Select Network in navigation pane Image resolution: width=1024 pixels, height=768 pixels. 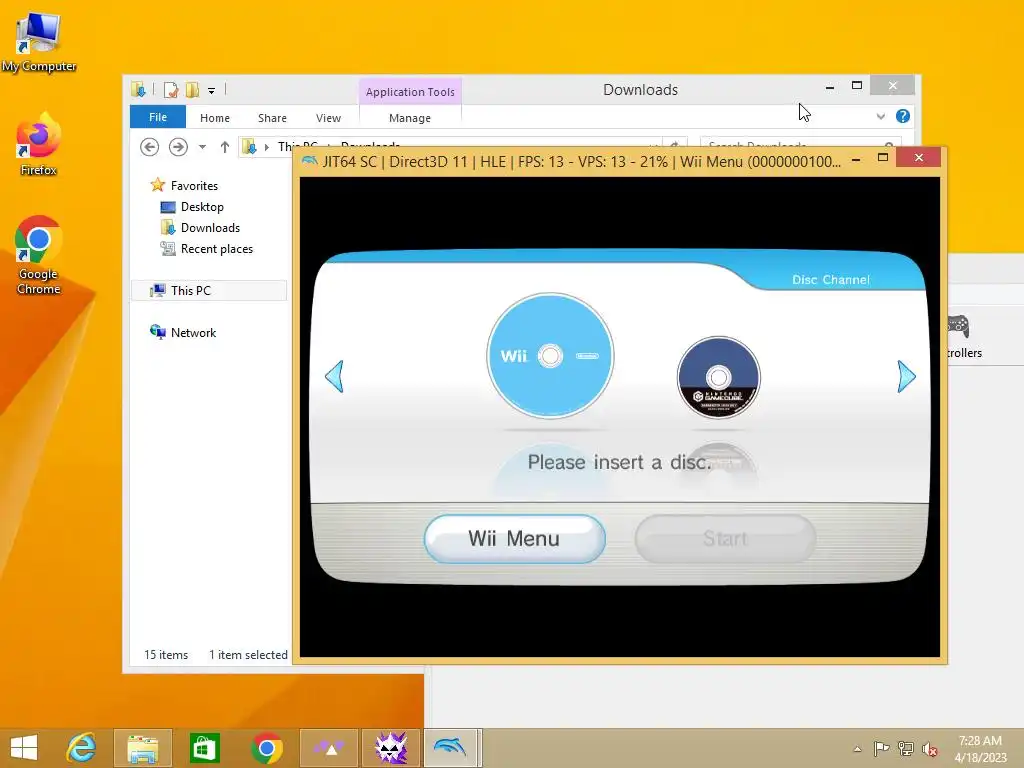[x=193, y=332]
